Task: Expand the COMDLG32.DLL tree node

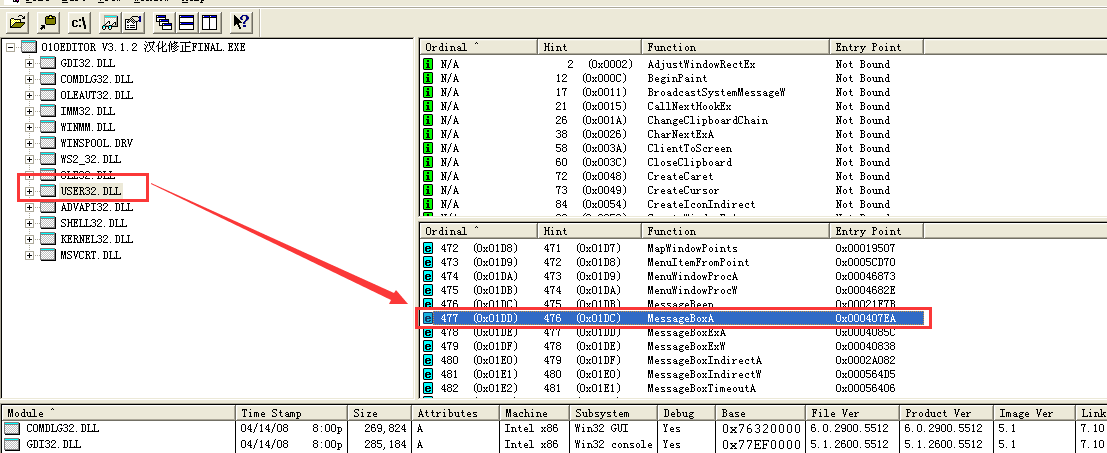Action: coord(29,80)
